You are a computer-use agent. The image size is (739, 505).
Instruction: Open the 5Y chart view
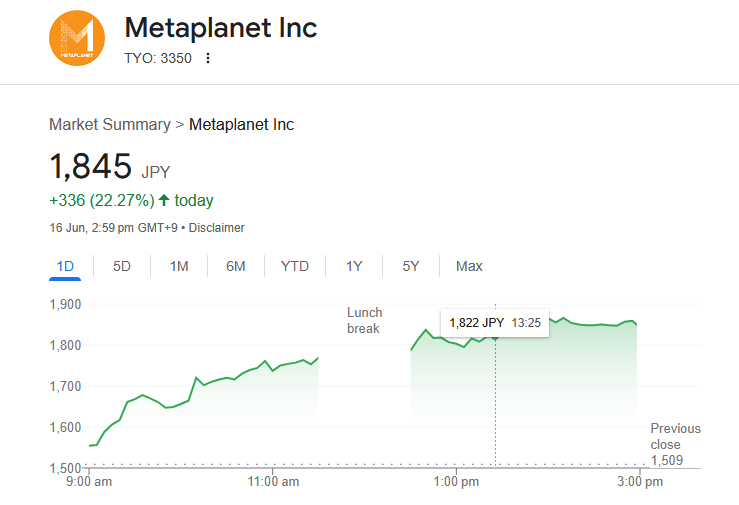[x=411, y=266]
